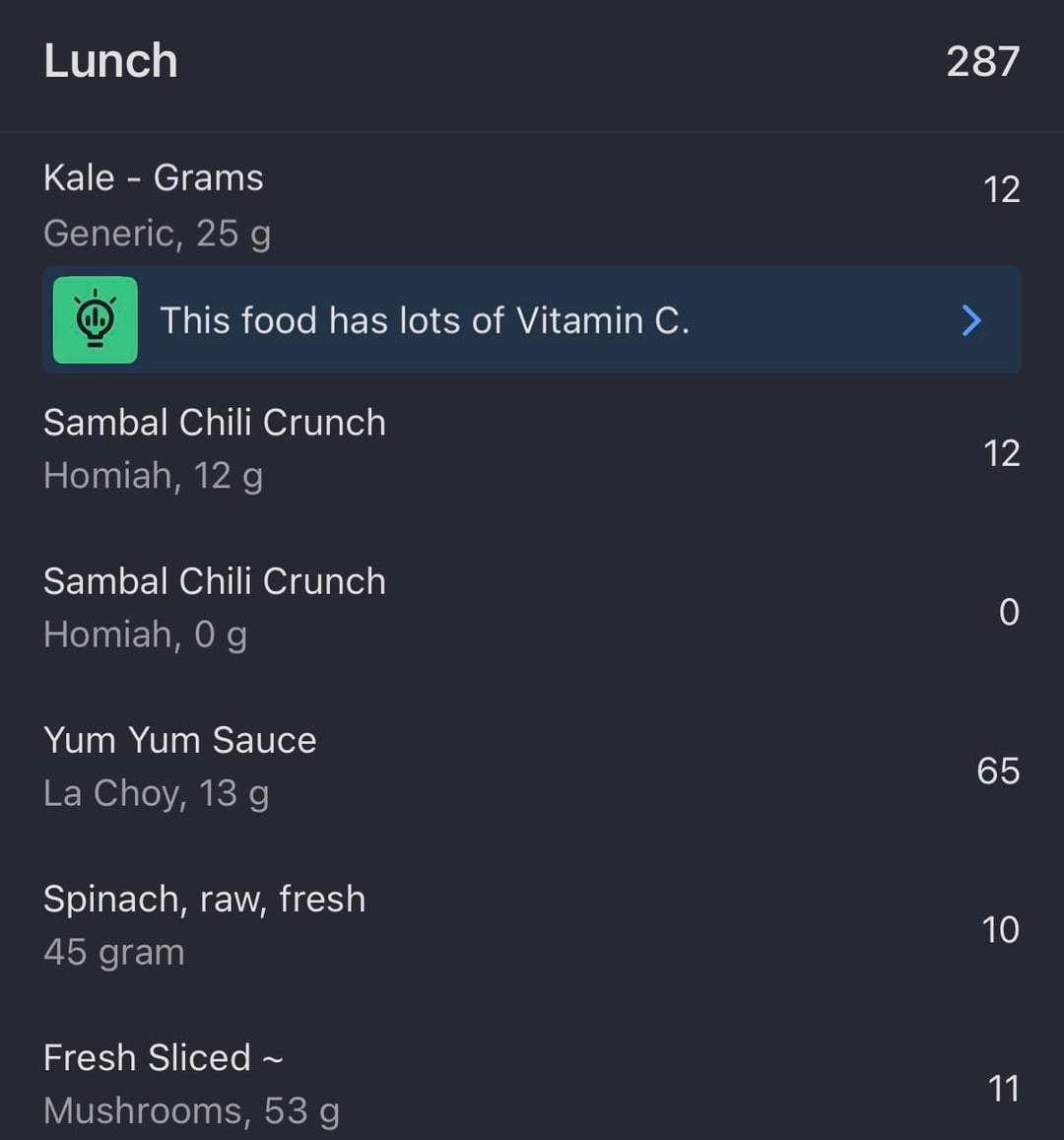Select the Mushrooms 11 calorie value
Image resolution: width=1064 pixels, height=1140 pixels.
(1003, 1089)
